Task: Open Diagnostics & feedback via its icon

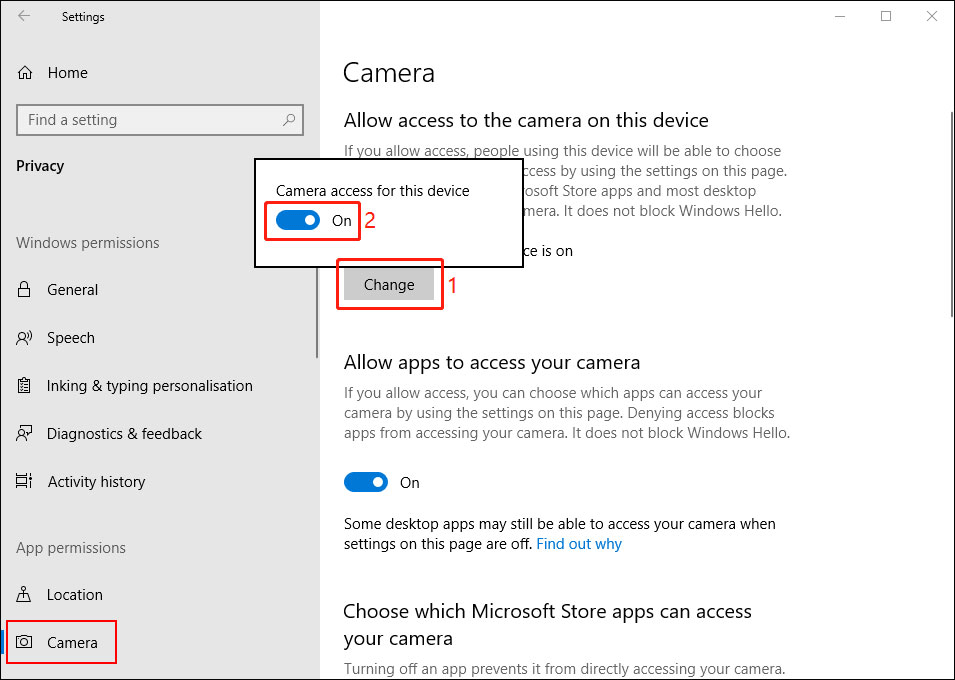Action: pyautogui.click(x=23, y=433)
